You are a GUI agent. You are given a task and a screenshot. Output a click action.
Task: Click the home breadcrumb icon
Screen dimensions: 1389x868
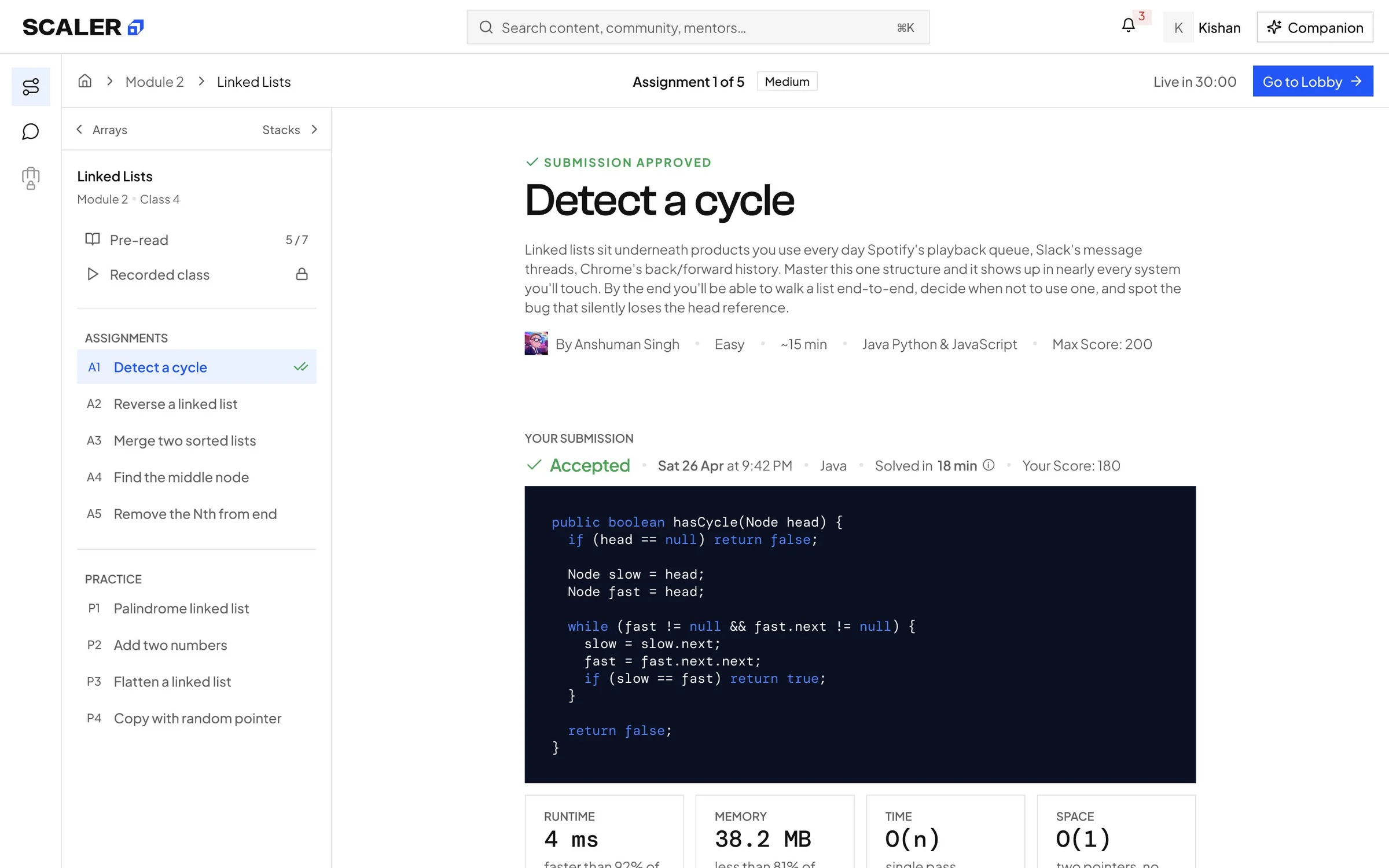pos(85,81)
